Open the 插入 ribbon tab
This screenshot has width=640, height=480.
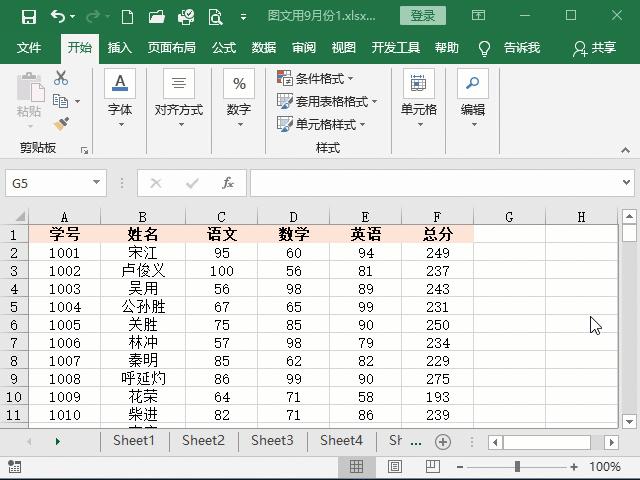coord(120,47)
